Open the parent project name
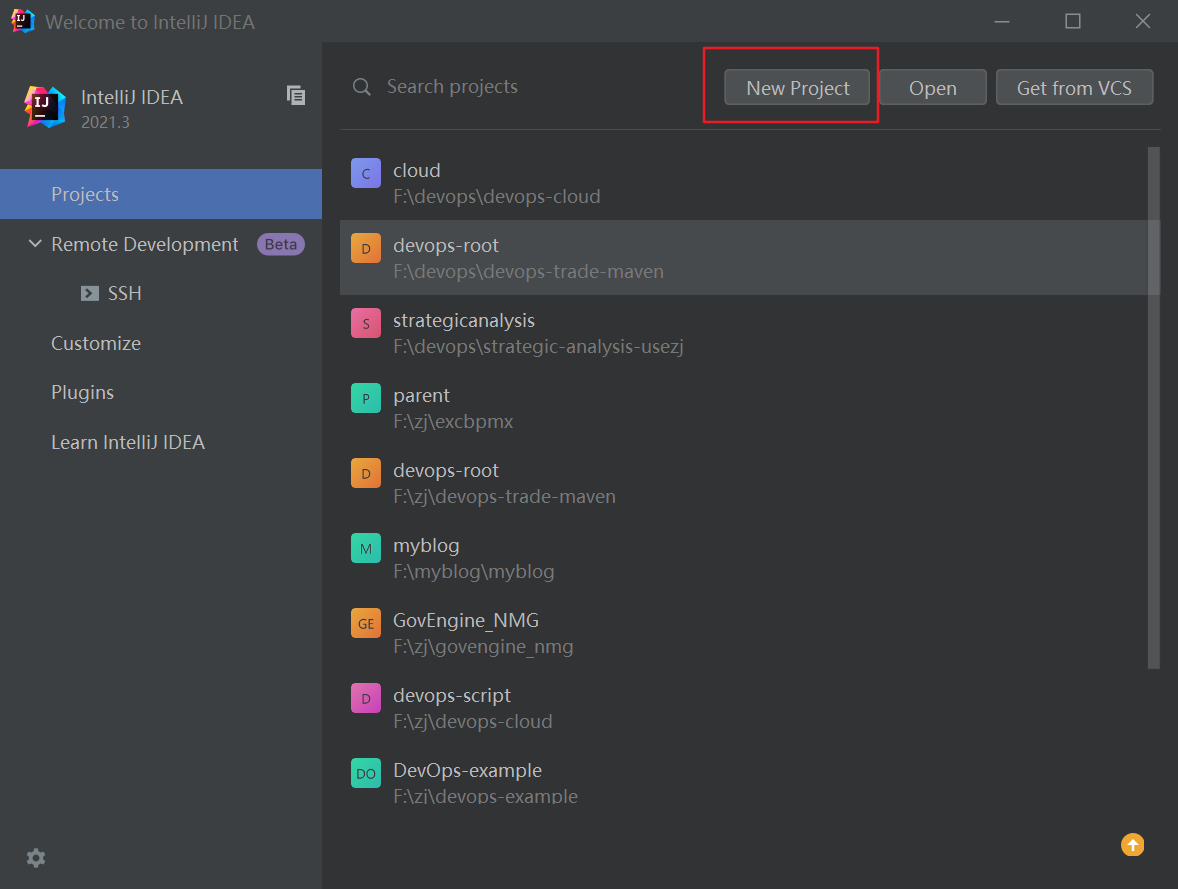This screenshot has width=1178, height=889. [x=421, y=395]
